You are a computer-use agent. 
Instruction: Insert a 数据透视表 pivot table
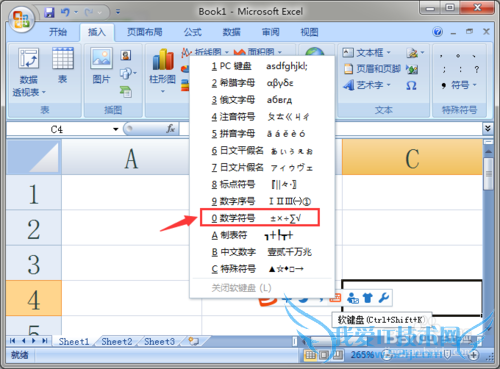tap(29, 73)
